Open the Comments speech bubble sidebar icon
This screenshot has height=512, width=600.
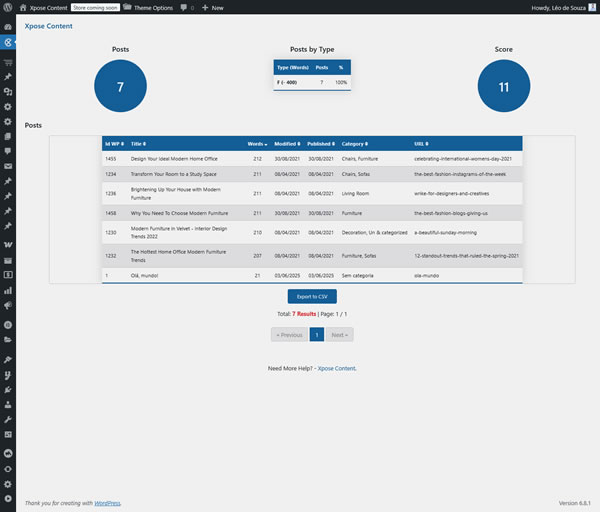[8, 151]
